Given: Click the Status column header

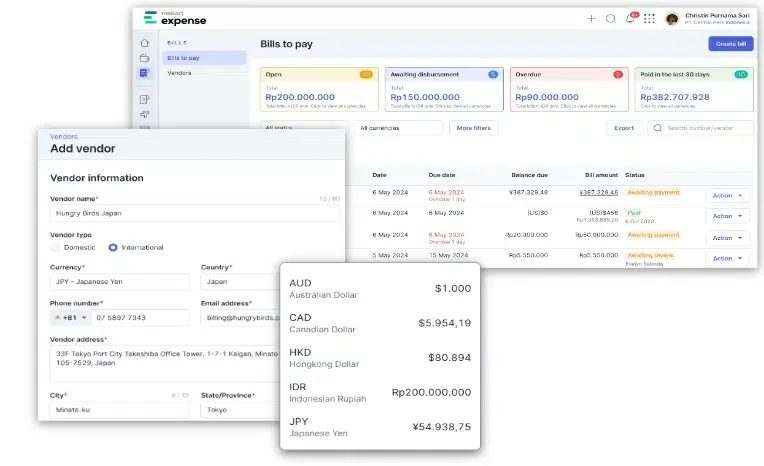Looking at the screenshot, I should click(635, 175).
